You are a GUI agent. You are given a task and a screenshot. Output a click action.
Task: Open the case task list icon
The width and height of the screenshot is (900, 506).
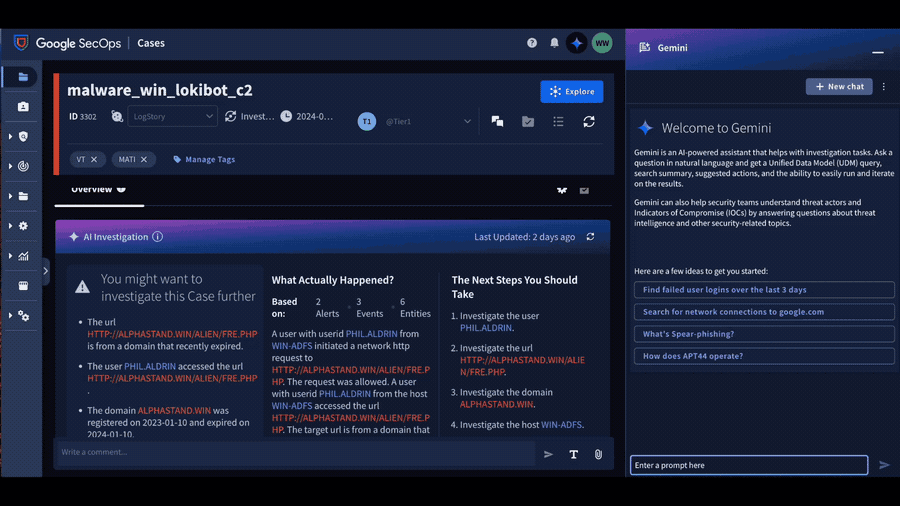(558, 121)
